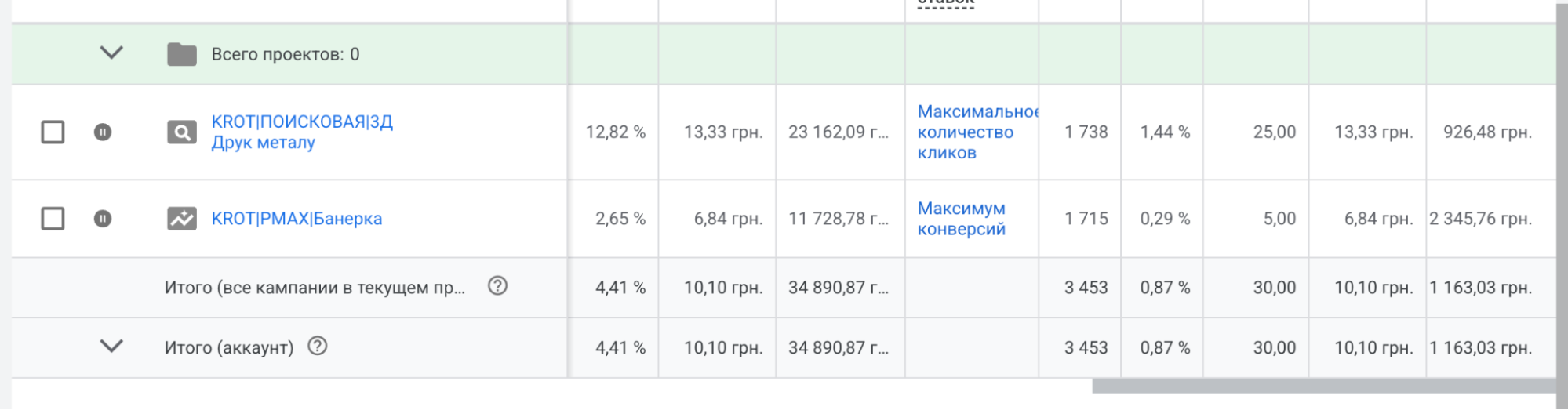Screen dimensions: 1568x410
Task: Click the Максимум конверсий bid strategy link
Action: pos(961,219)
